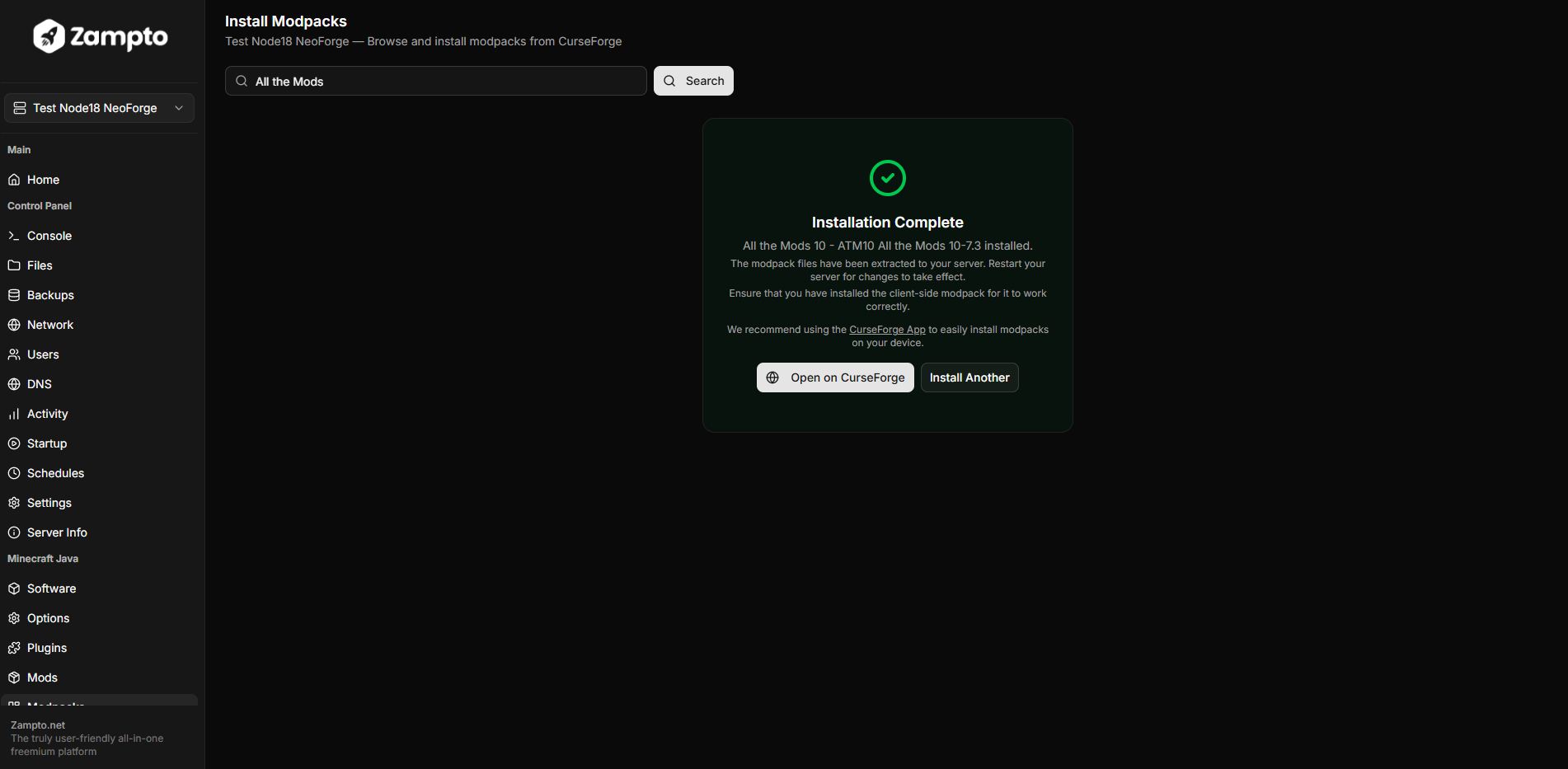Click the Schedules clock icon
Image resolution: width=1568 pixels, height=769 pixels.
[14, 473]
